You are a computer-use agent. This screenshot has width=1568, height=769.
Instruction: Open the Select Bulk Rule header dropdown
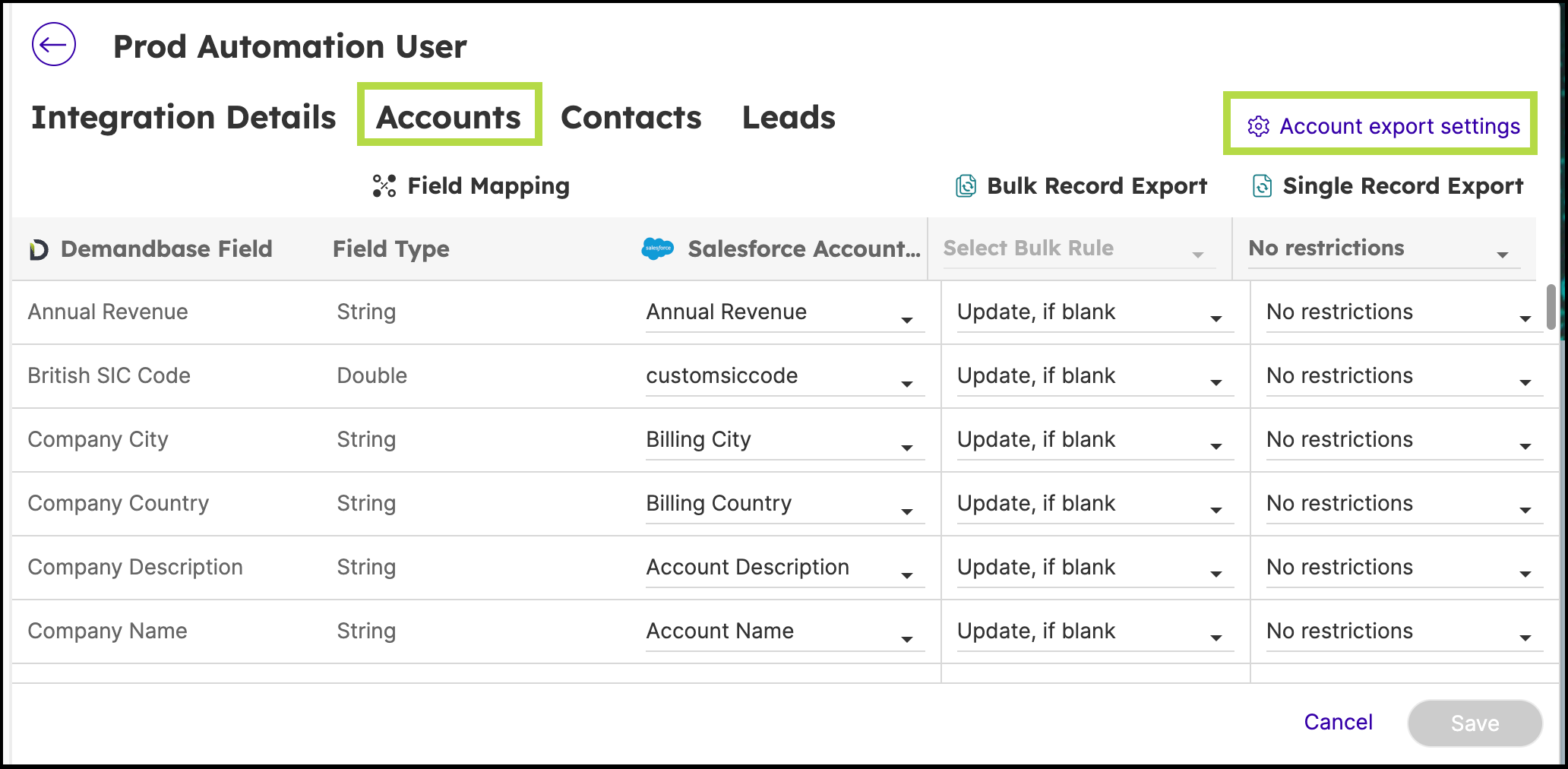(1079, 249)
